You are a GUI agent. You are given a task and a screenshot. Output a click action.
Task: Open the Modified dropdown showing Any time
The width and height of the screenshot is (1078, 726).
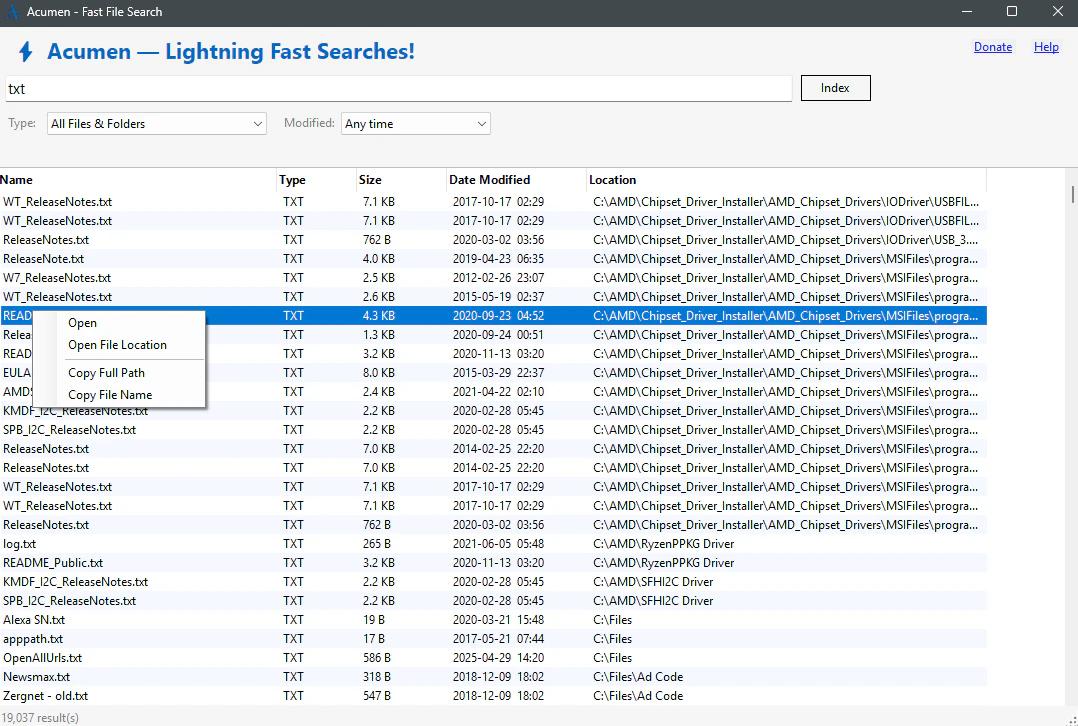pos(416,124)
